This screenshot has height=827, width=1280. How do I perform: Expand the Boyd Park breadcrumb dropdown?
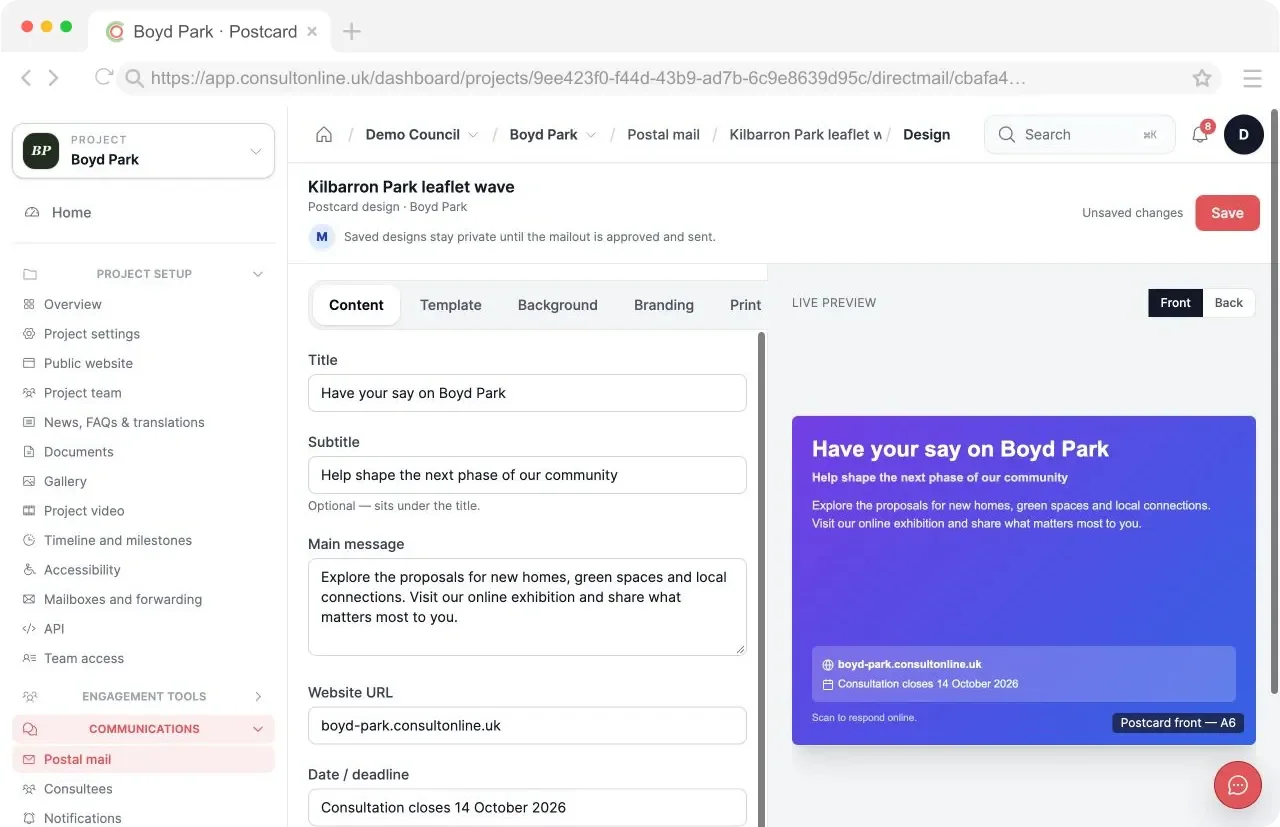click(x=591, y=135)
